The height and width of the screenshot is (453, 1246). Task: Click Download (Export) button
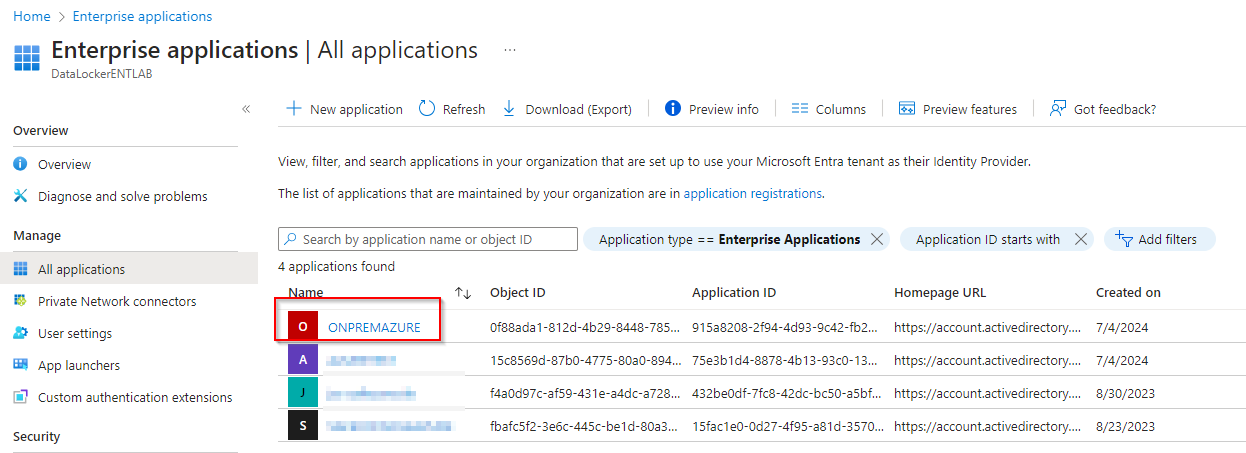tap(567, 109)
